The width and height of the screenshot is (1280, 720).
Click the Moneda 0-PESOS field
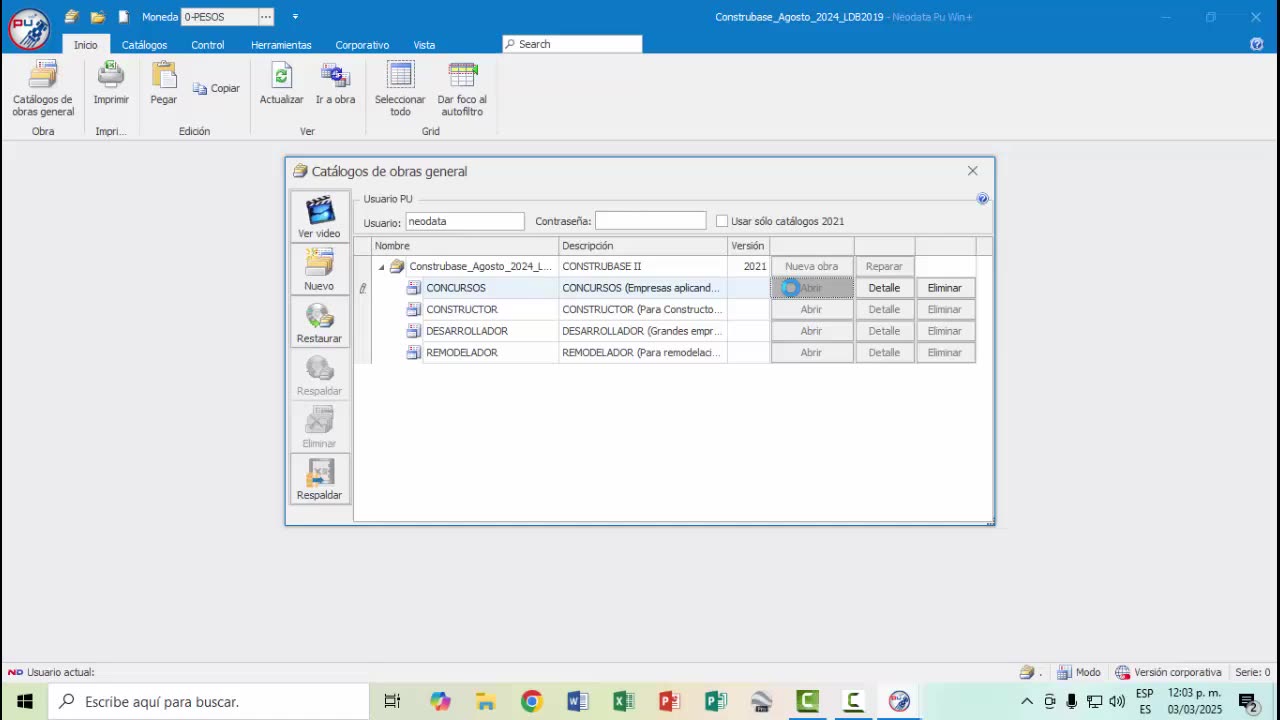219,17
